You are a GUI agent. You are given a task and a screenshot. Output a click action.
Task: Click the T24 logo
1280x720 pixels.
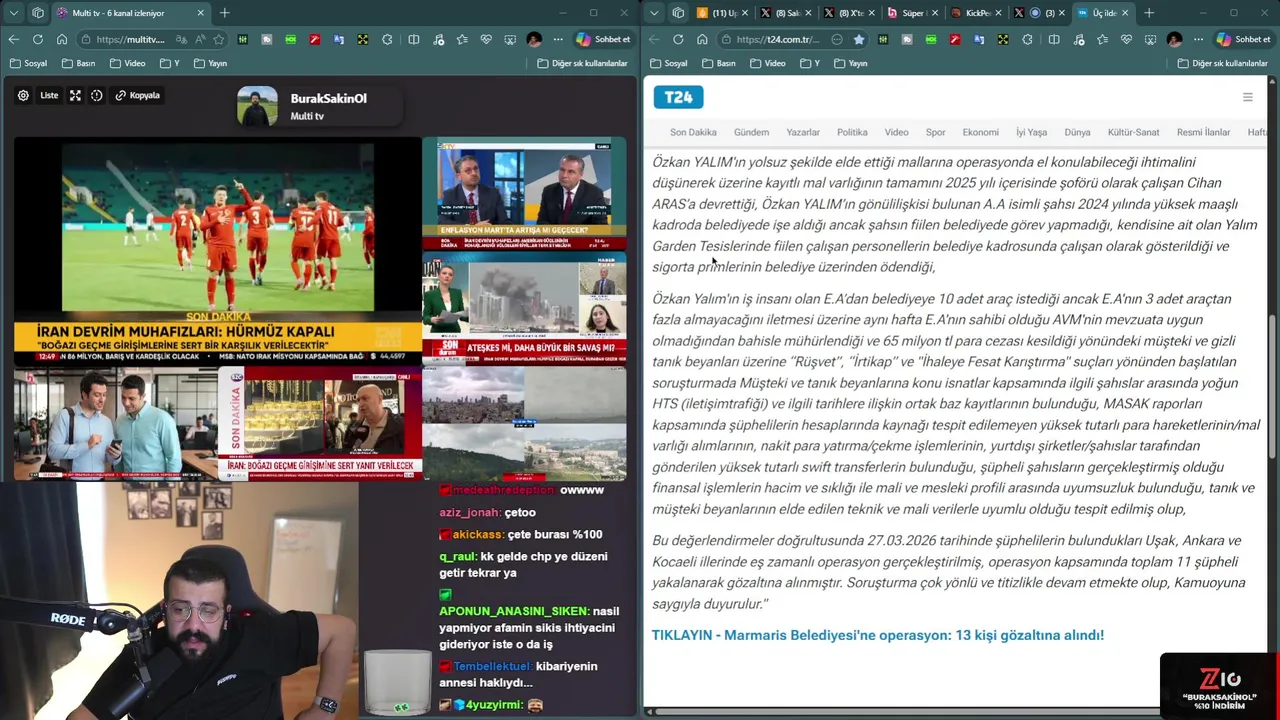(x=679, y=97)
